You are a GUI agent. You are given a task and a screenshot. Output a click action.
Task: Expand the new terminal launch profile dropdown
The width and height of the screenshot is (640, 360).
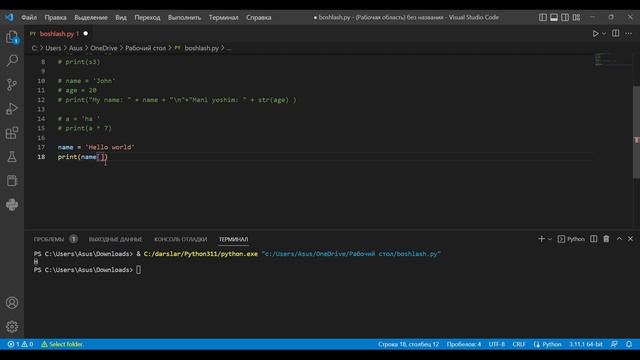(x=550, y=239)
